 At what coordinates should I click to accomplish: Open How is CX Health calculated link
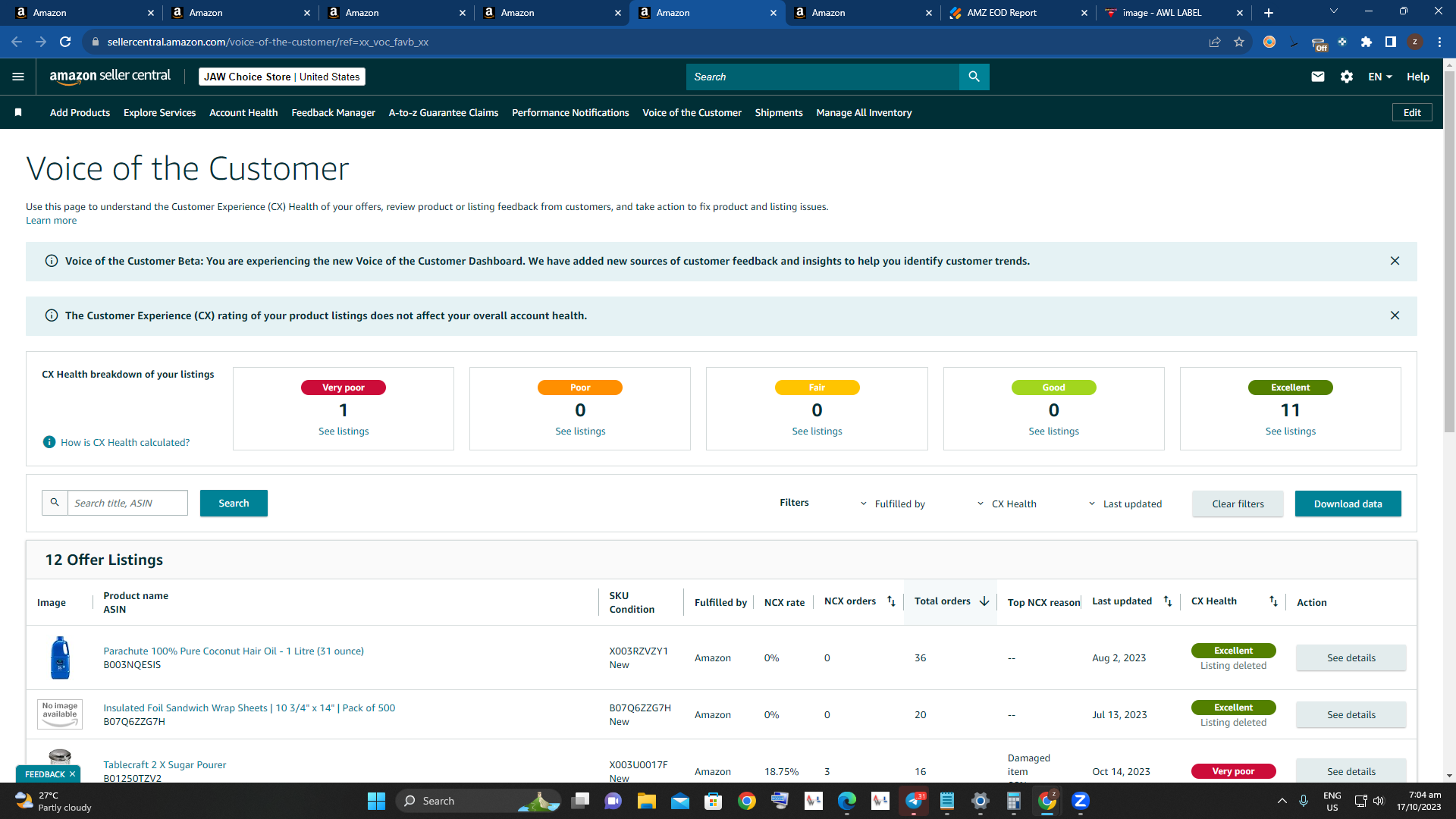coord(125,442)
